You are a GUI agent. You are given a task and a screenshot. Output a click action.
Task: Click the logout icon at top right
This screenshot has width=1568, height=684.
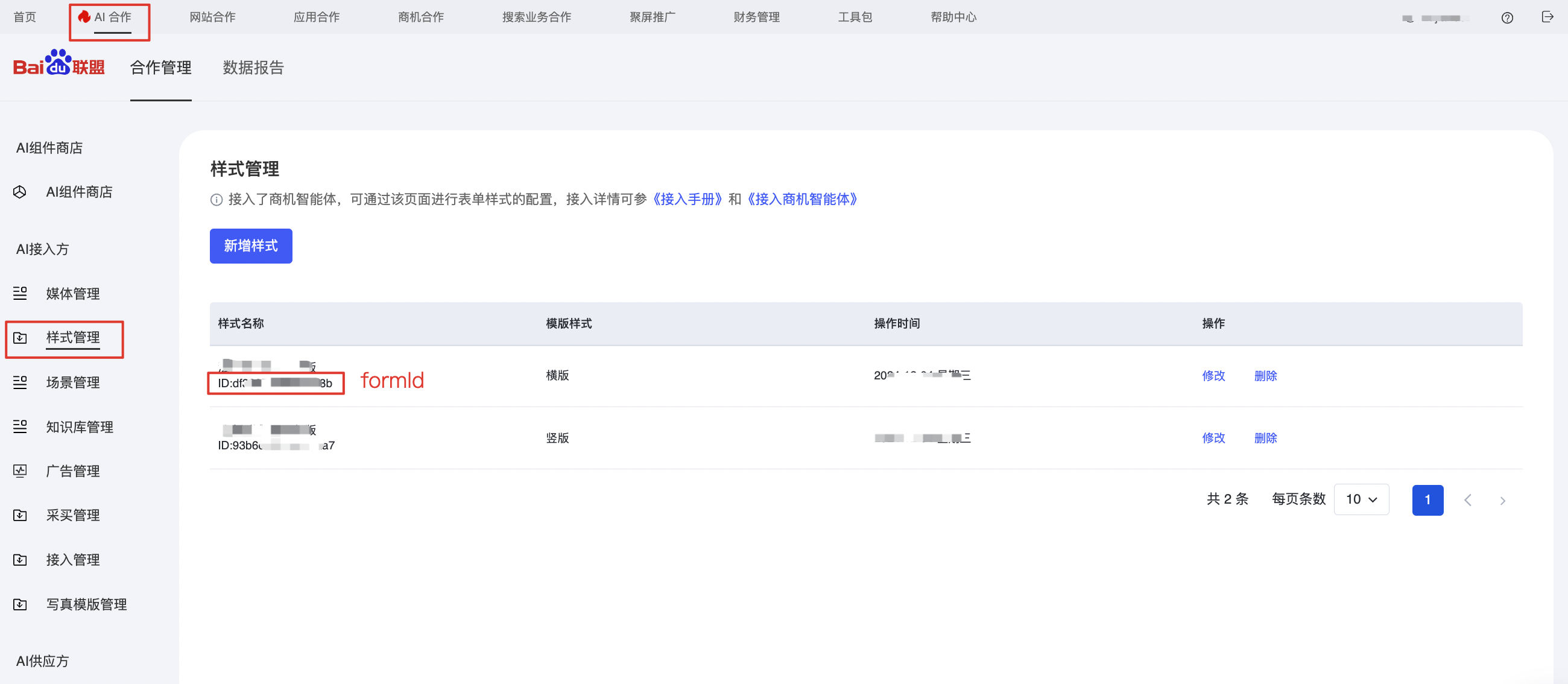(1547, 17)
